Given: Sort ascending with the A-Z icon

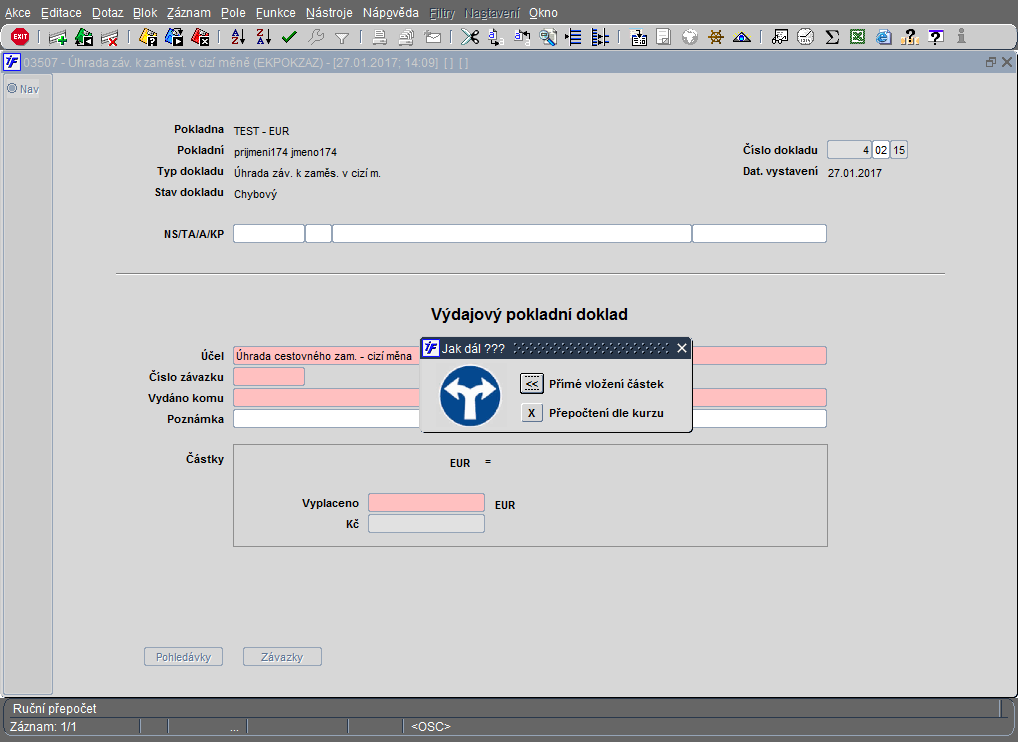Looking at the screenshot, I should 238,37.
